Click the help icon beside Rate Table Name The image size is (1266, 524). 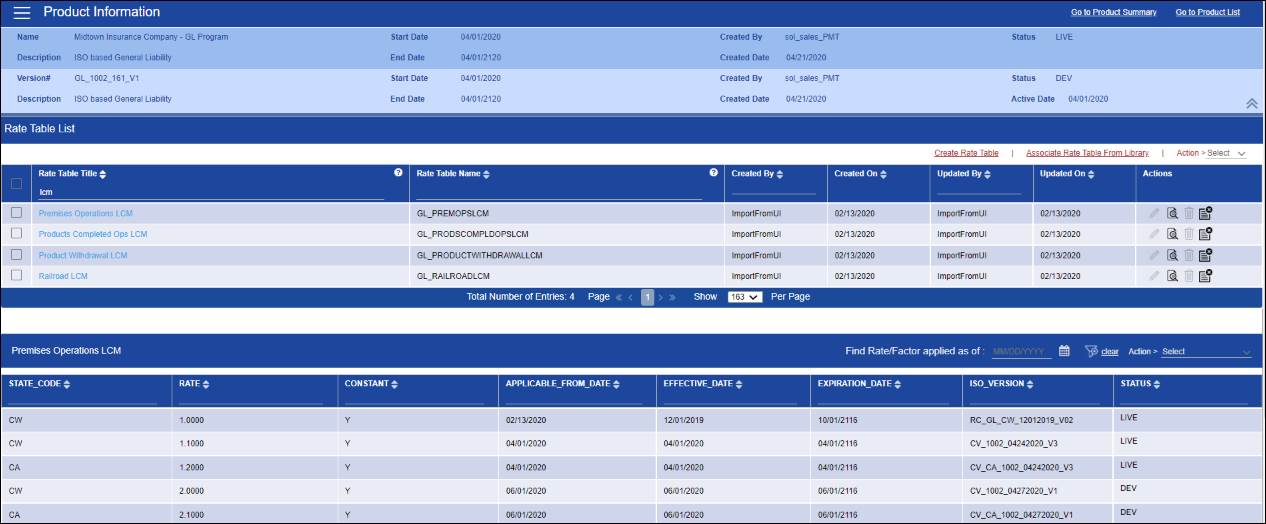click(713, 173)
